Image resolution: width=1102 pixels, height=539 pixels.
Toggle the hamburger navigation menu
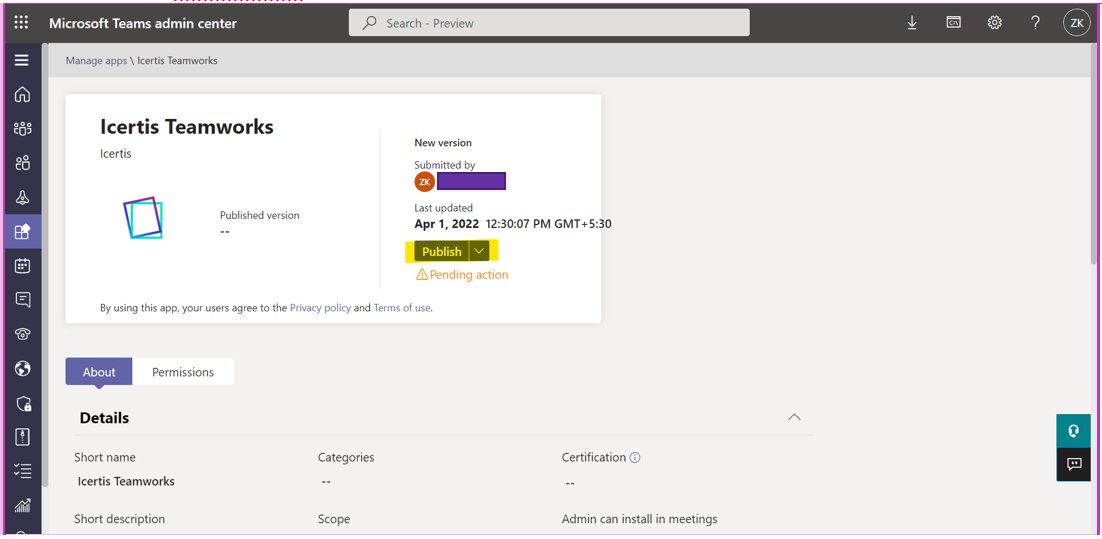[x=21, y=60]
